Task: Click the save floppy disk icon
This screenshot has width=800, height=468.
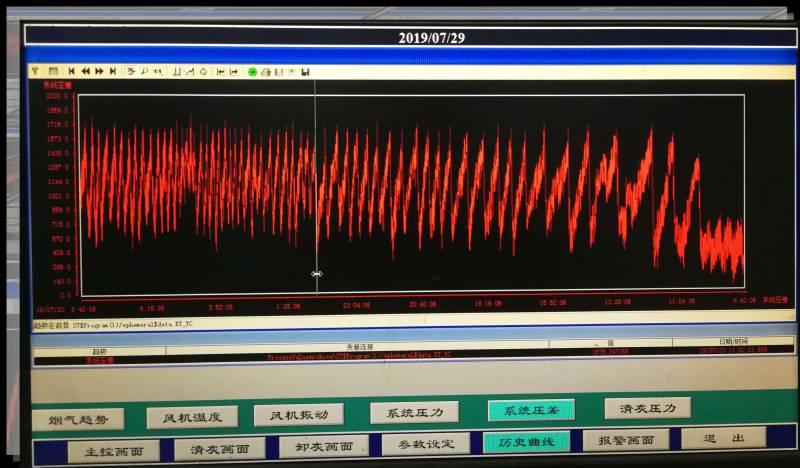Action: [x=305, y=72]
